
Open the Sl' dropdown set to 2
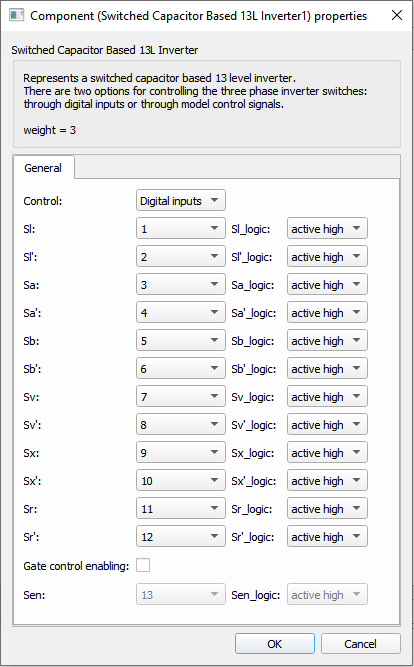[x=181, y=257]
